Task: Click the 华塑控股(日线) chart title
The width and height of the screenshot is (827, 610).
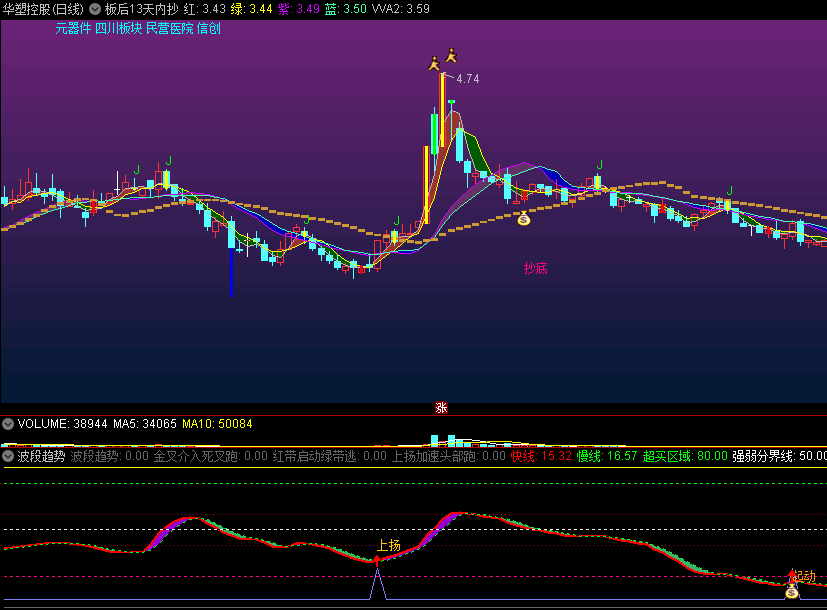Action: 43,9
